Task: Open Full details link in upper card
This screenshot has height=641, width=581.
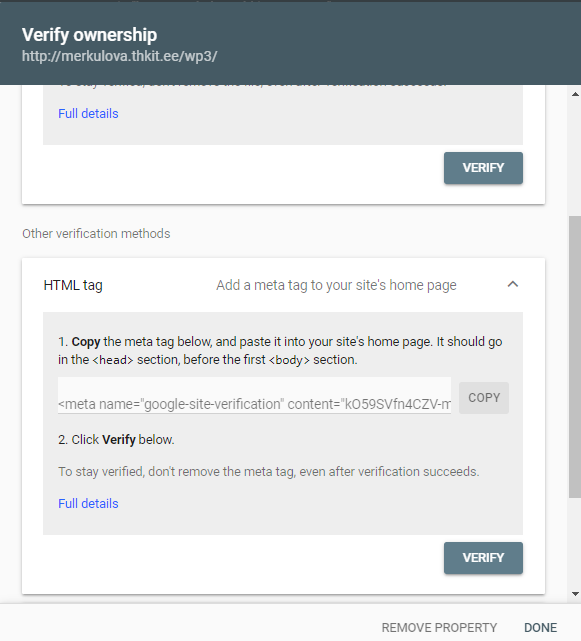Action: 88,113
